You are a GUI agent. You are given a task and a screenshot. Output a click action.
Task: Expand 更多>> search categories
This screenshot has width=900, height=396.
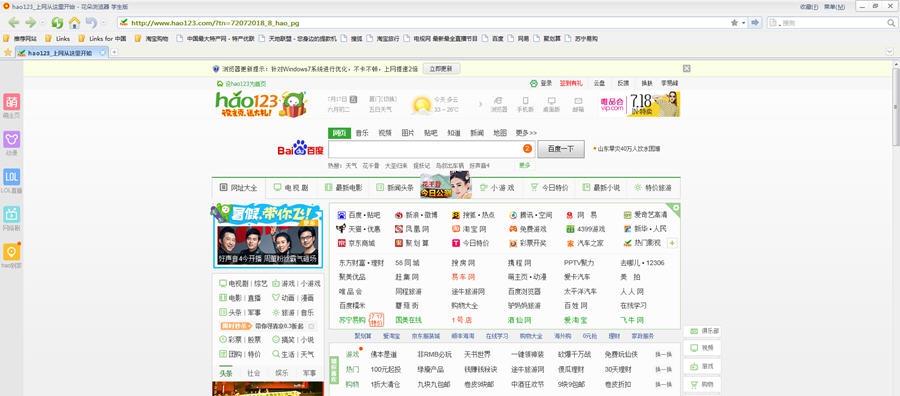(x=526, y=133)
